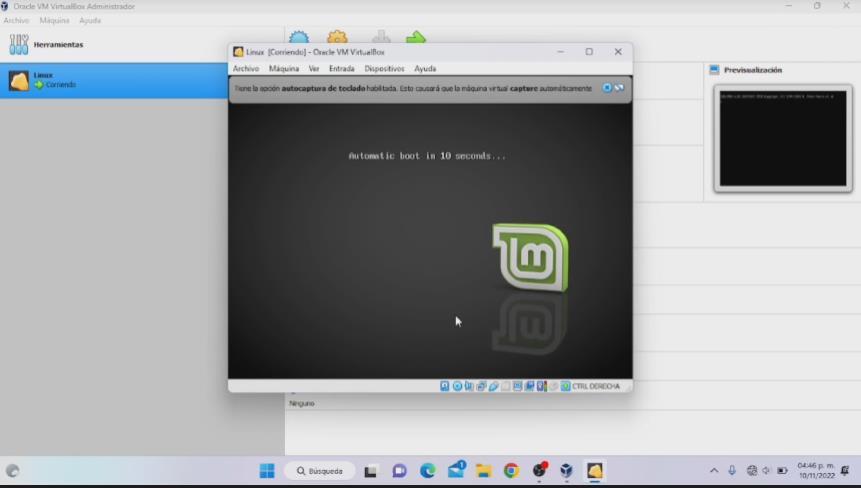The width and height of the screenshot is (861, 488).
Task: Open Máquina menu in Linux VM window
Action: pyautogui.click(x=284, y=69)
